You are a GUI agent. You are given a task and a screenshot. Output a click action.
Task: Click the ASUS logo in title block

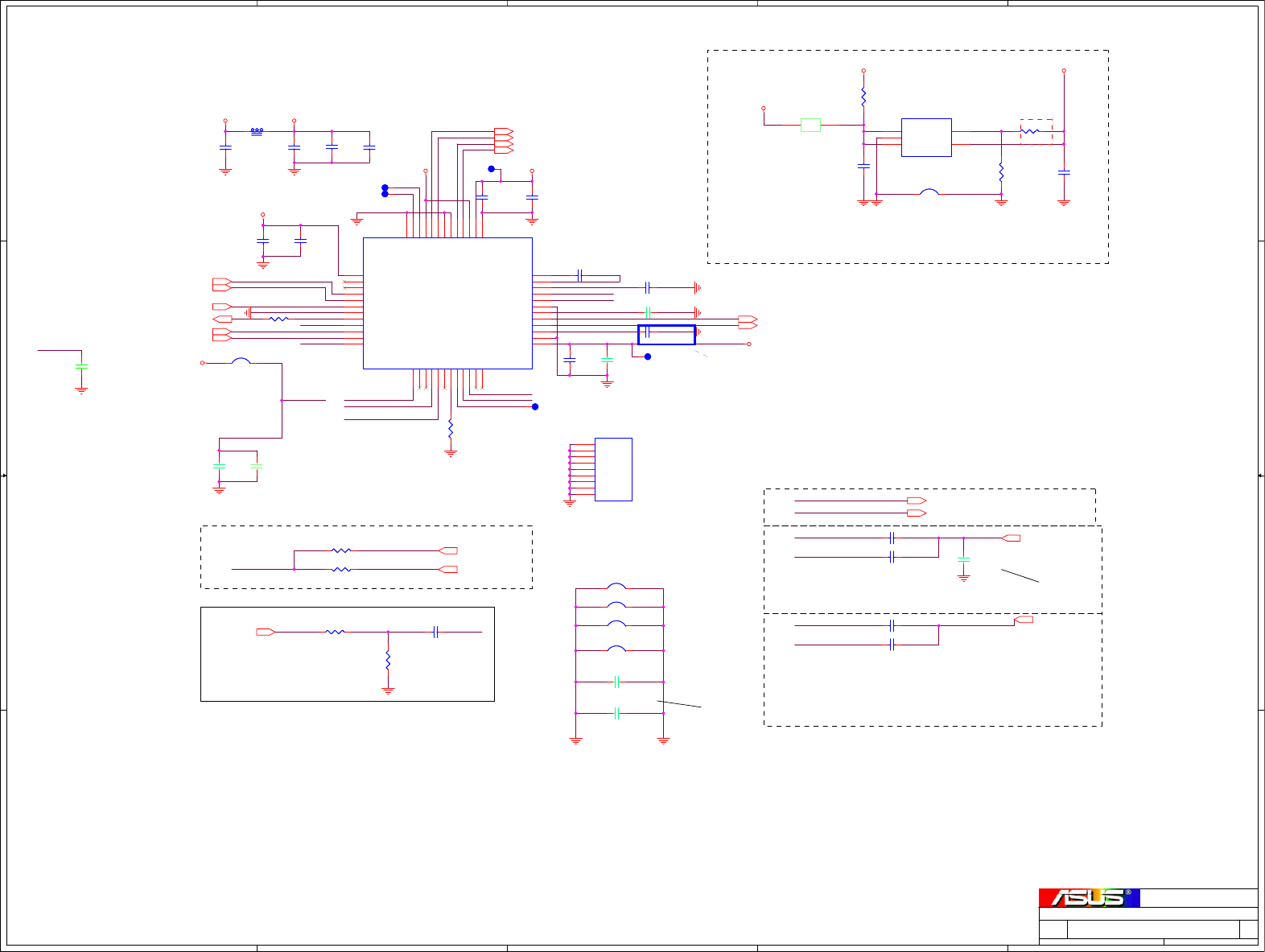pos(1089,898)
